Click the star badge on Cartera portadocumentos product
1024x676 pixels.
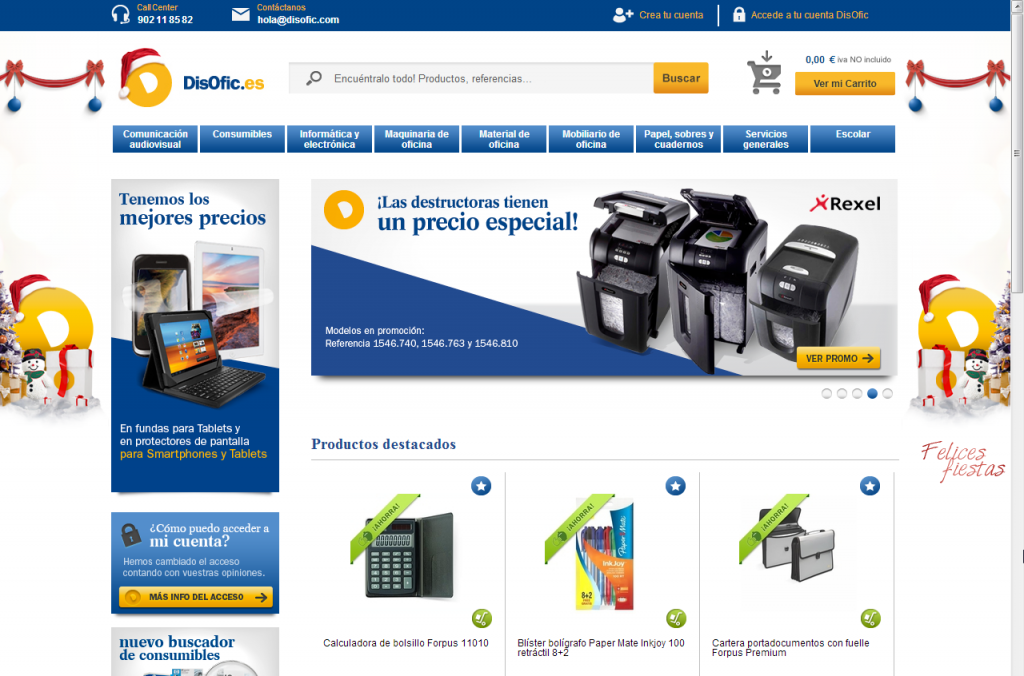coord(869,486)
